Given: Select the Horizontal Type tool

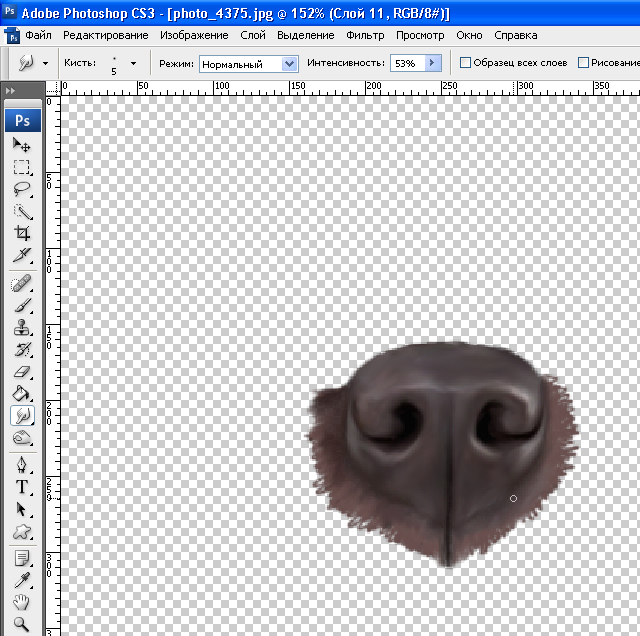Looking at the screenshot, I should click(x=21, y=487).
